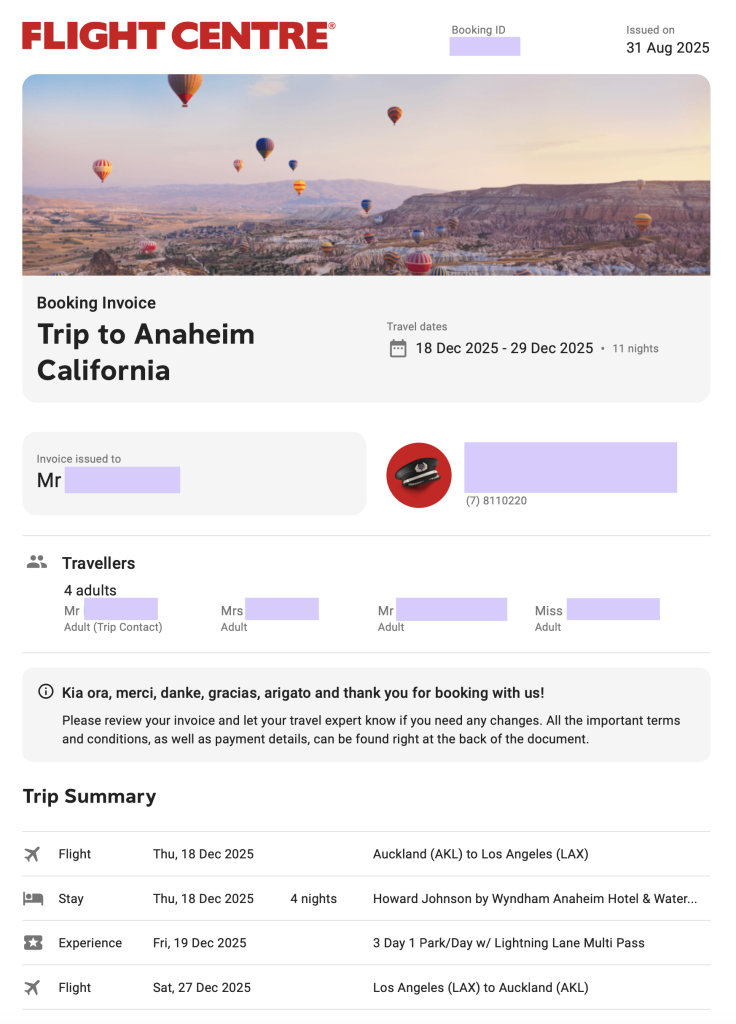Click the hot air balloon banner image

click(366, 175)
